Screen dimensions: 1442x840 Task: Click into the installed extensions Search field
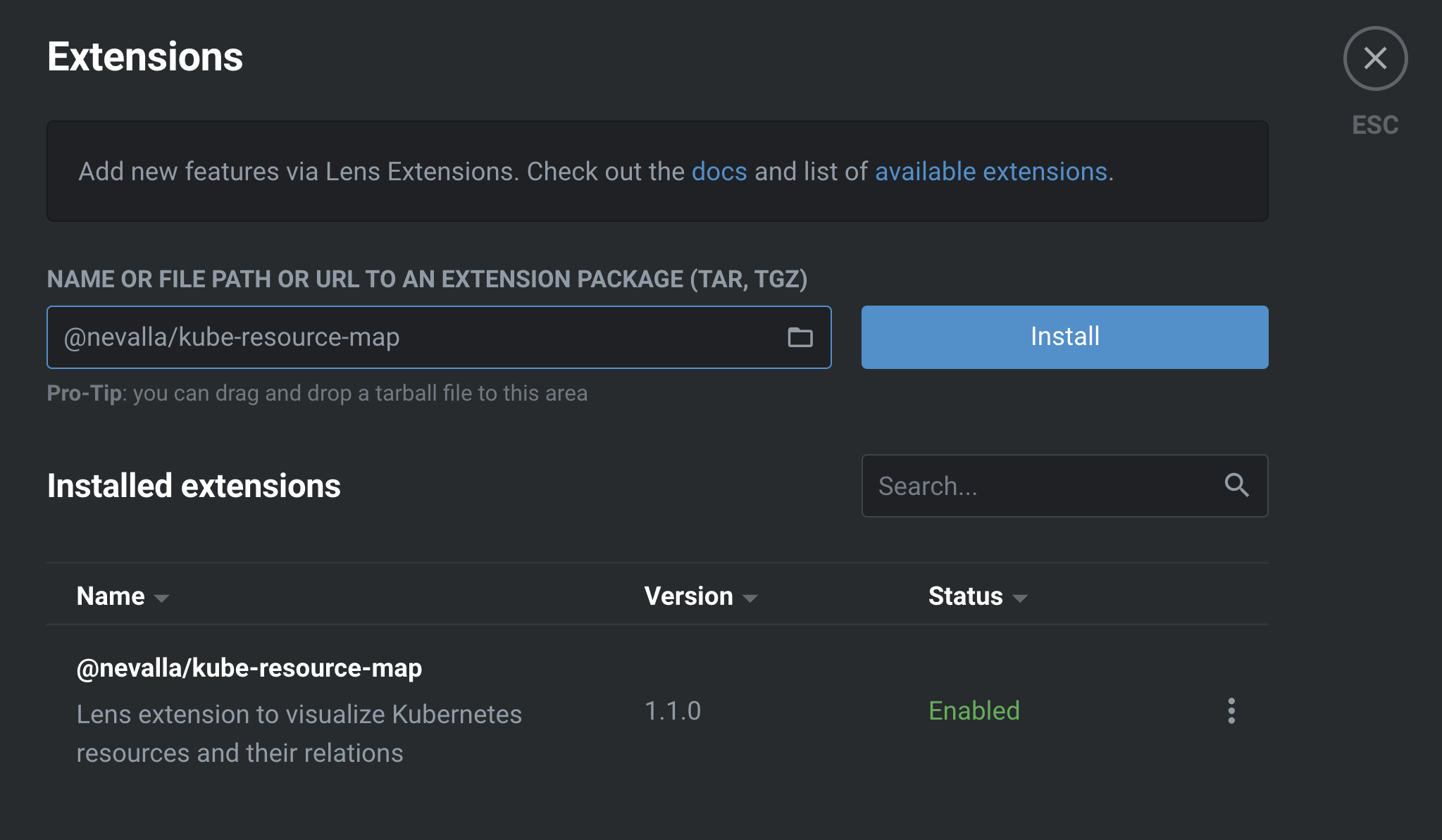coord(1043,486)
